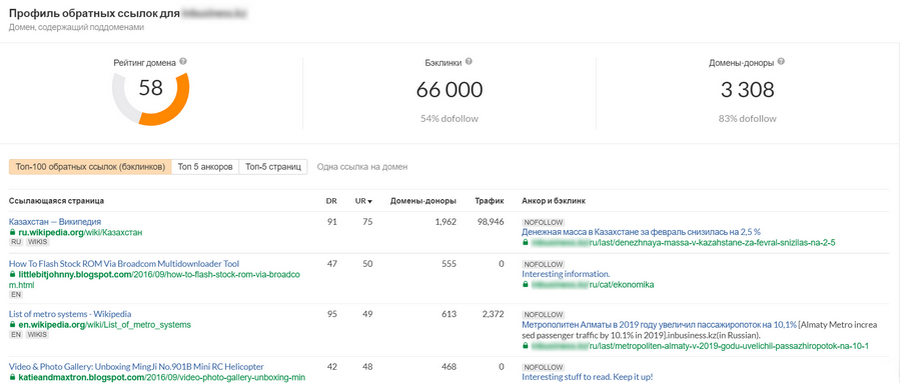The width and height of the screenshot is (900, 383).
Task: Toggle the Одна ссылка на домен option
Action: [362, 167]
